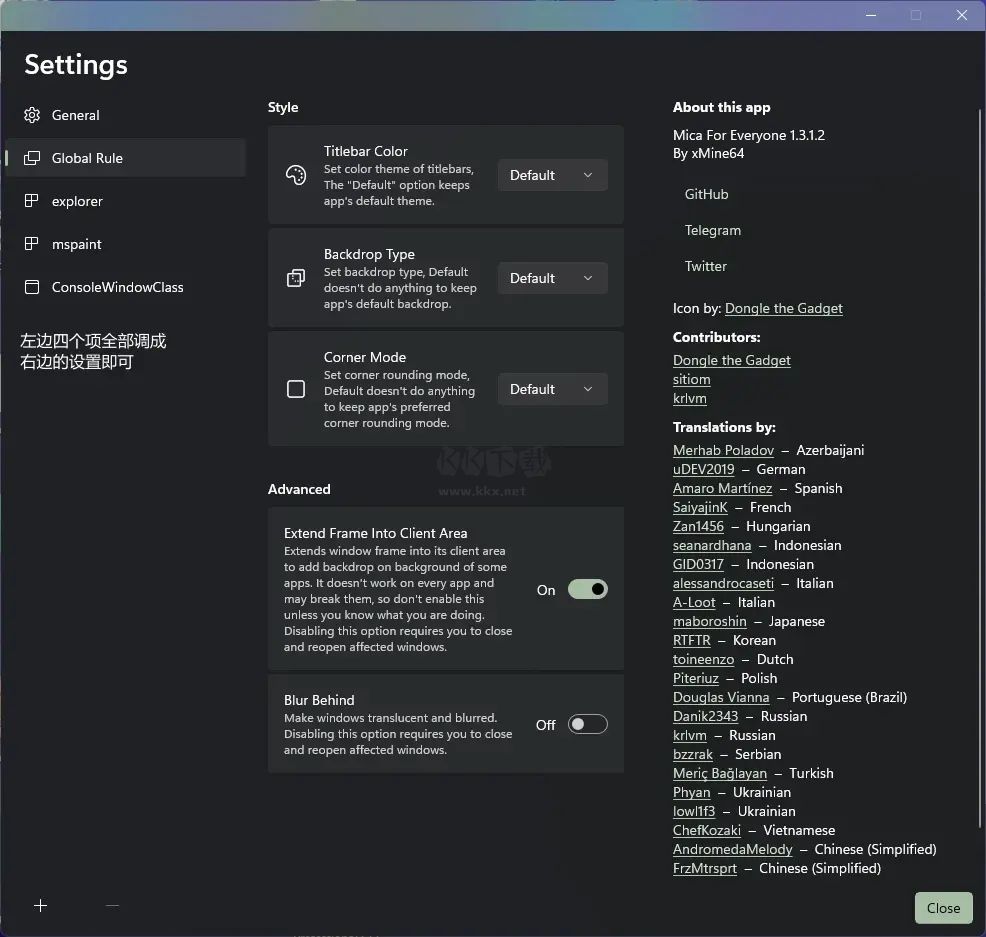Click the Global Rule icon in sidebar
This screenshot has height=937, width=986.
(32, 158)
